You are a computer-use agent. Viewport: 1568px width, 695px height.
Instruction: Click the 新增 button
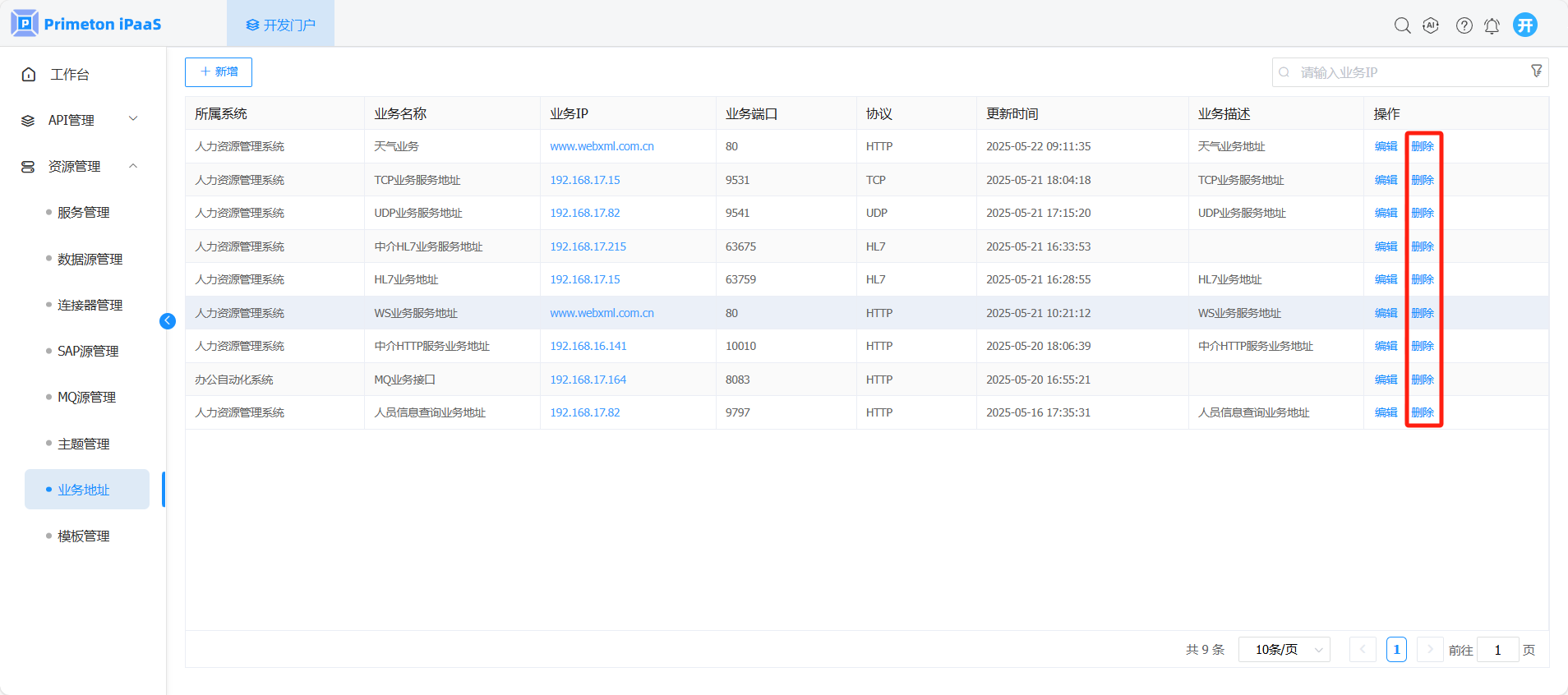pos(219,72)
